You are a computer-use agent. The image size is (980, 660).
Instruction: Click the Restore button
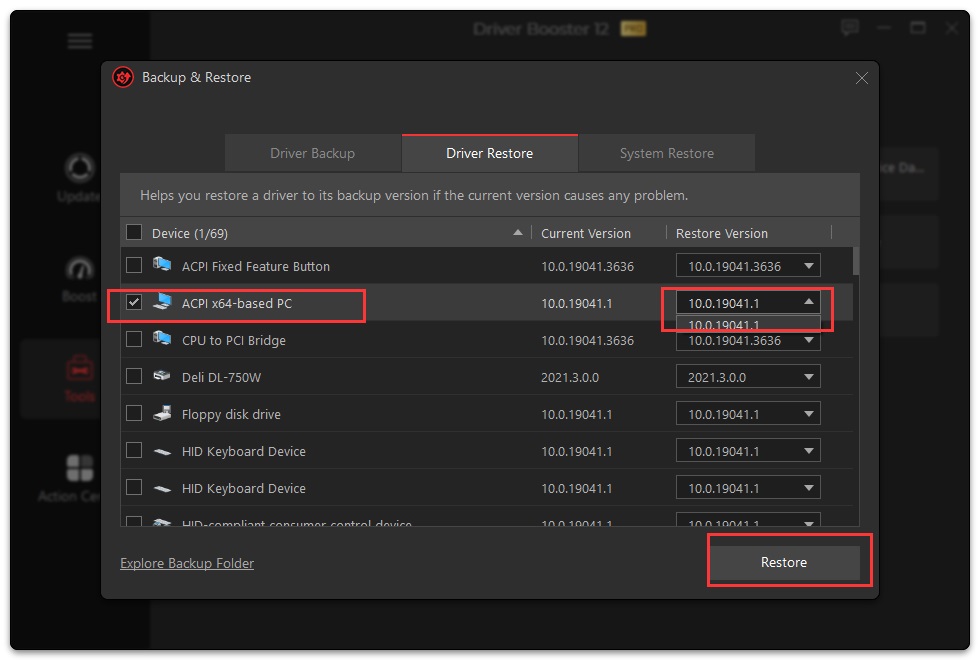coord(784,562)
